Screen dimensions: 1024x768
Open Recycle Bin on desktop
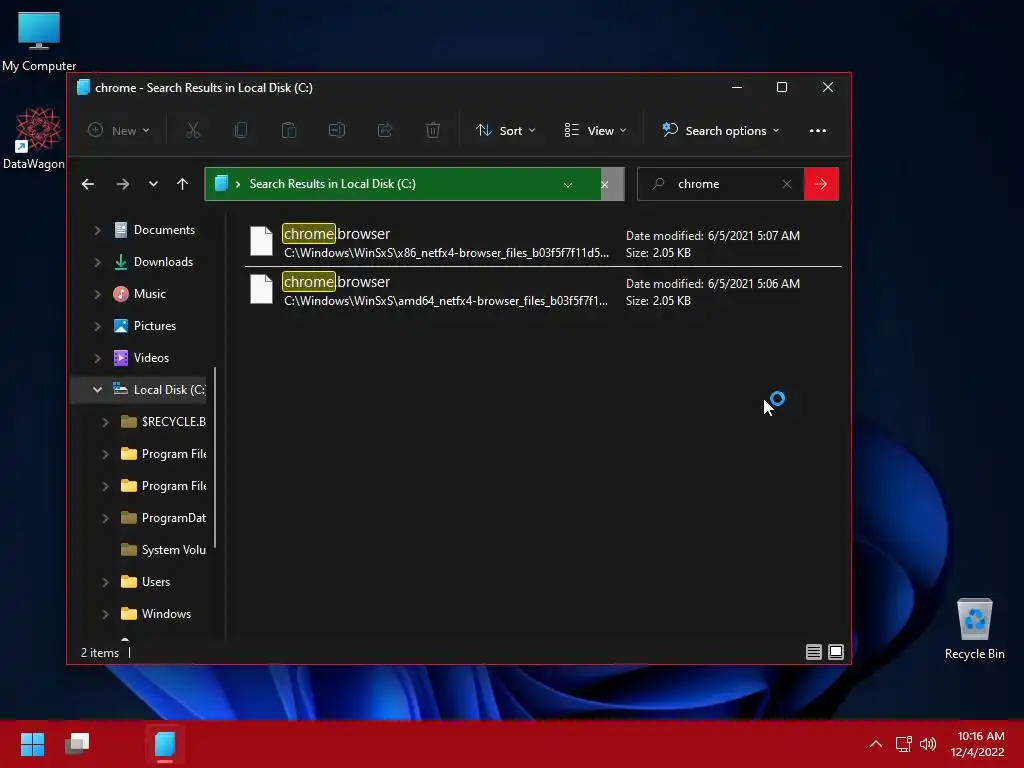pyautogui.click(x=974, y=630)
